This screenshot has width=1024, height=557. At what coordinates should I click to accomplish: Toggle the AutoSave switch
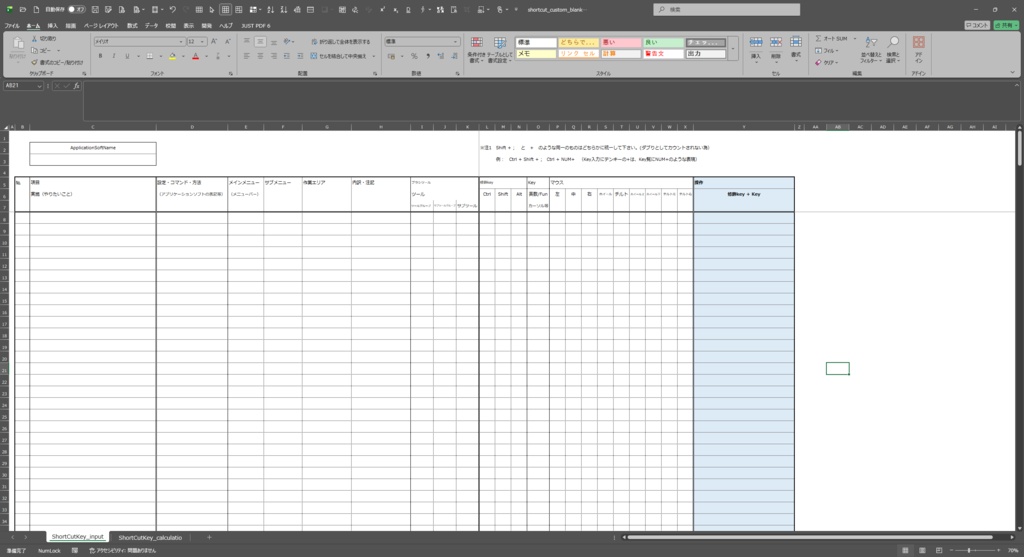76,10
